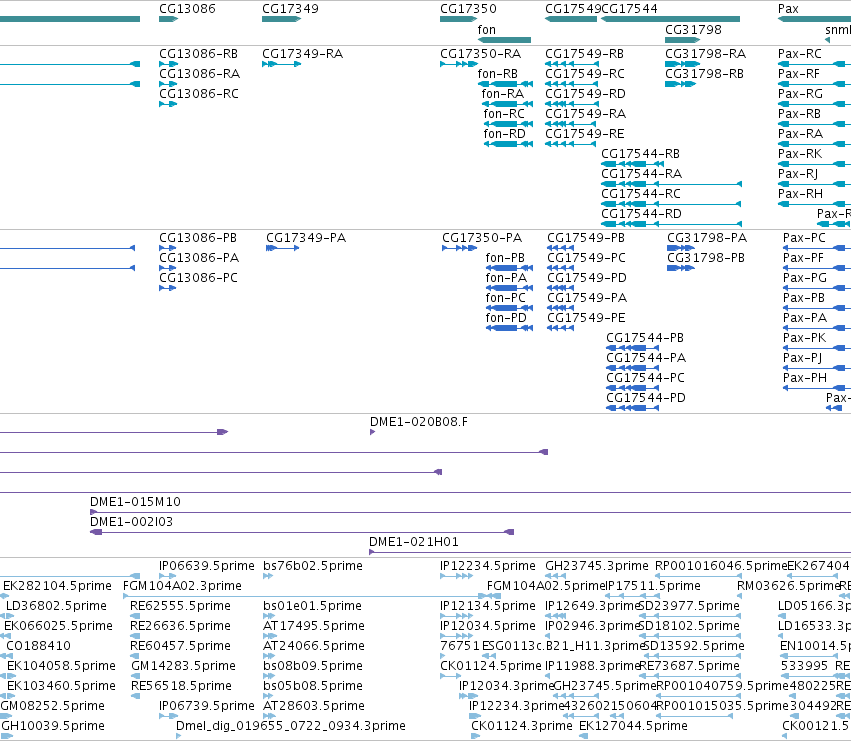Open EST CO188410

(x=38, y=647)
